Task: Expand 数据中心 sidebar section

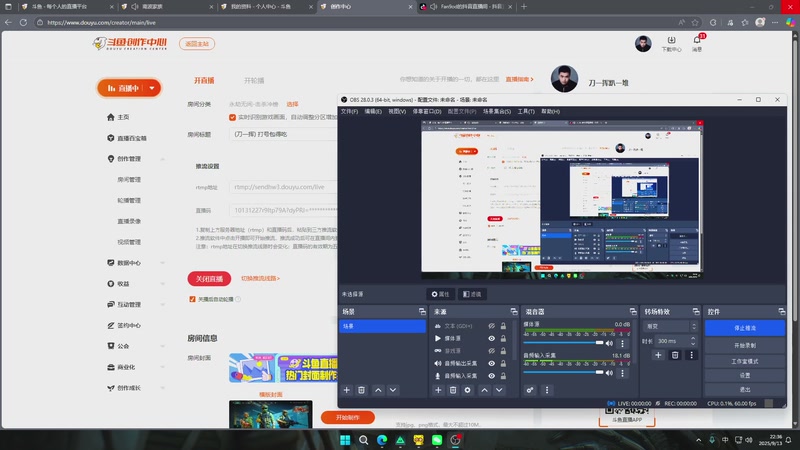Action: 162,263
